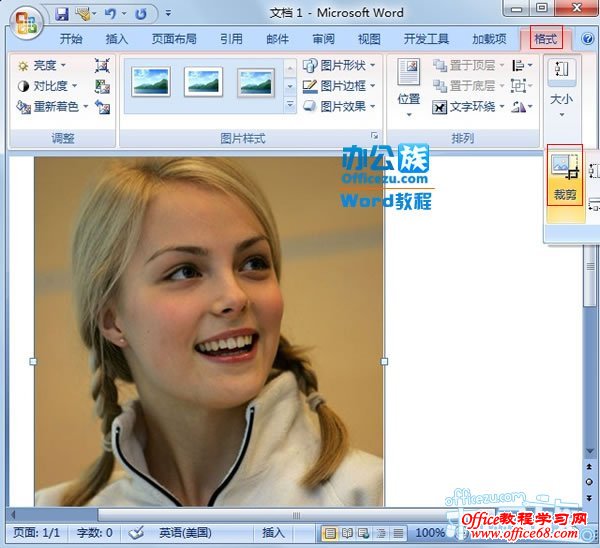This screenshot has height=548, width=600.
Task: Open the Page Layout (页面布局) tab
Action: pos(174,40)
